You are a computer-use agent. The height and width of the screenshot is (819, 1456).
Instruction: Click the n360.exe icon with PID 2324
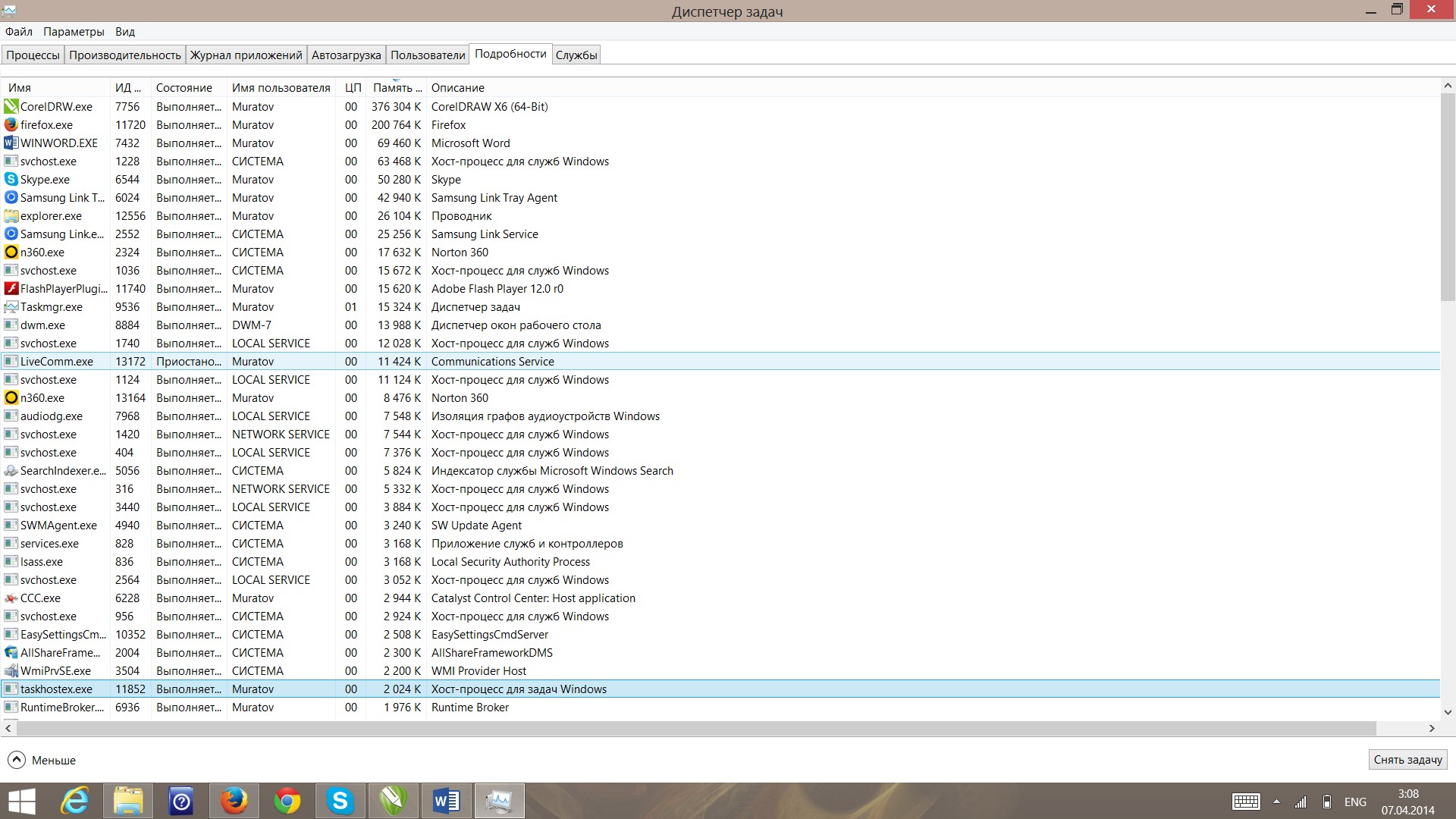pos(11,253)
